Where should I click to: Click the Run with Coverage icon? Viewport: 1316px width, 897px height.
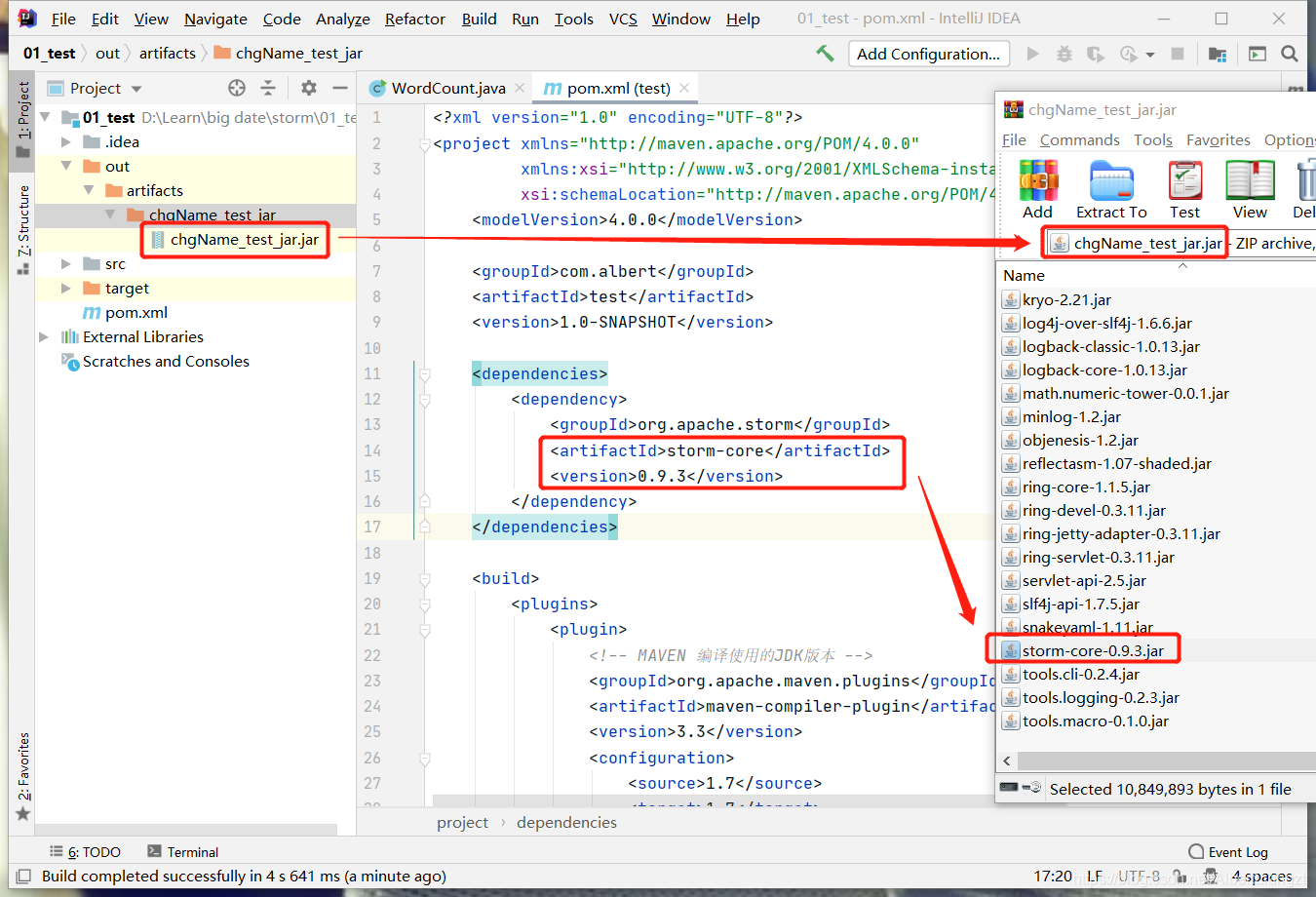(1096, 54)
